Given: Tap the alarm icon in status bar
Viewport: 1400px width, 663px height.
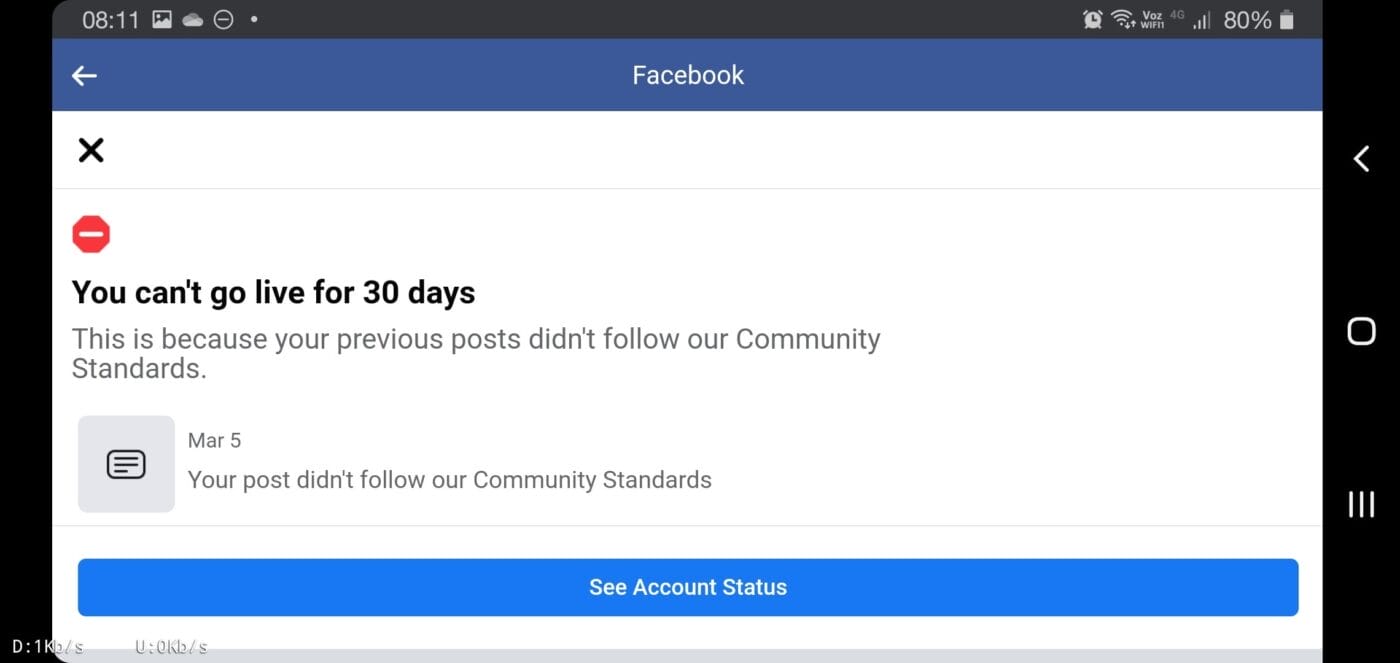Looking at the screenshot, I should (x=1092, y=20).
